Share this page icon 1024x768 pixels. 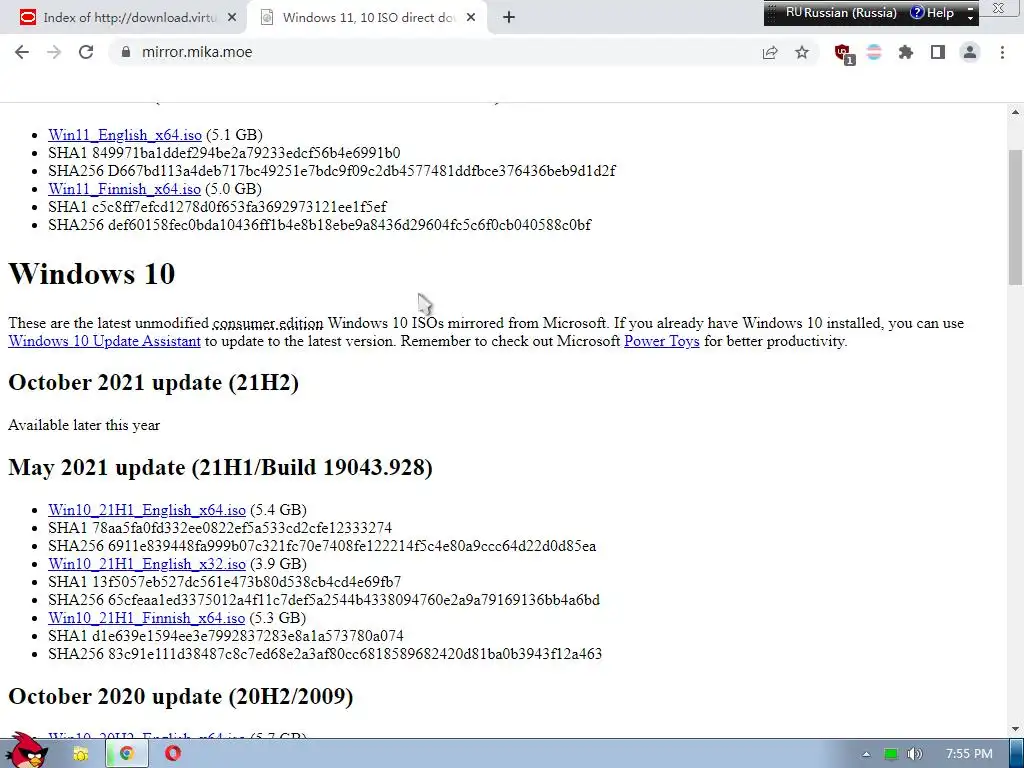point(770,52)
